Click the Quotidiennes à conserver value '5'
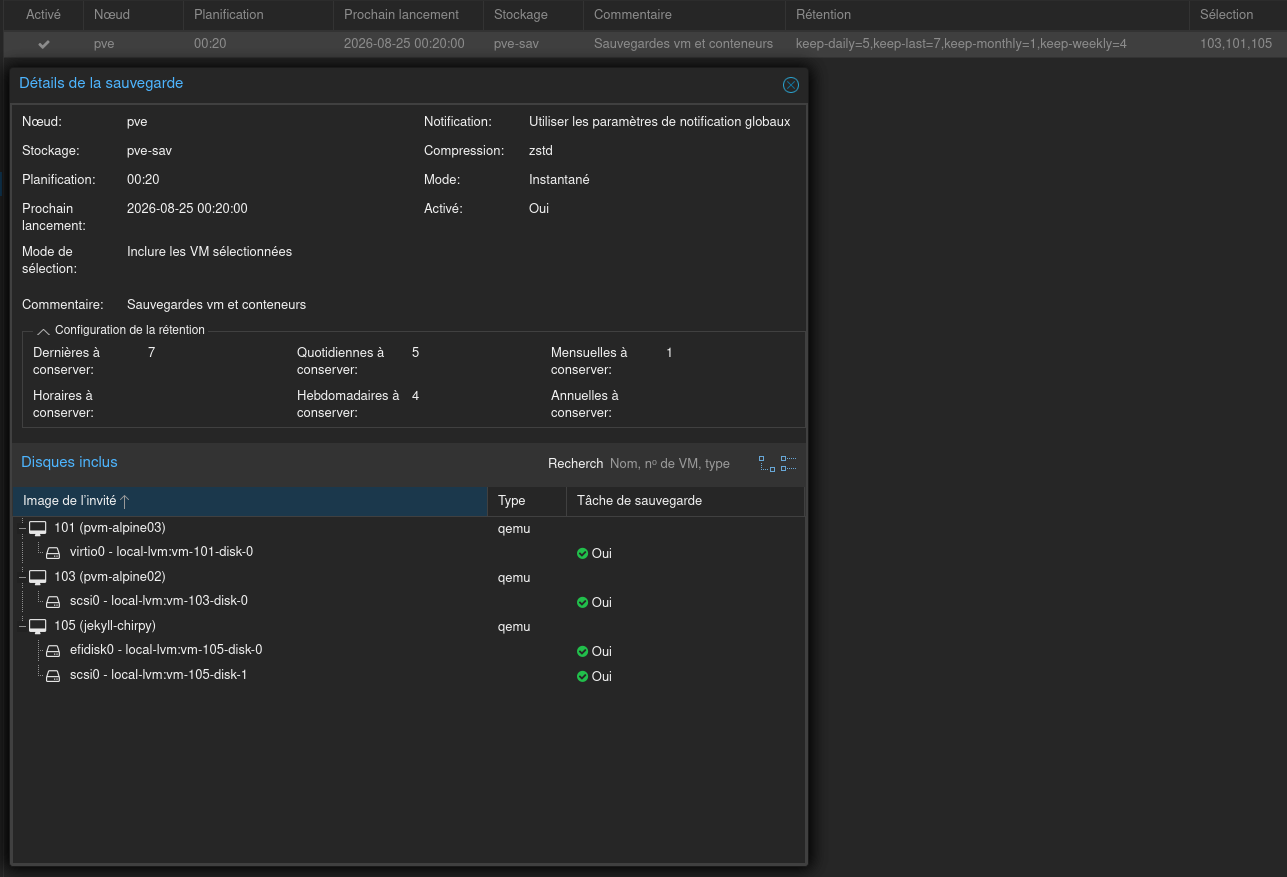 point(416,353)
